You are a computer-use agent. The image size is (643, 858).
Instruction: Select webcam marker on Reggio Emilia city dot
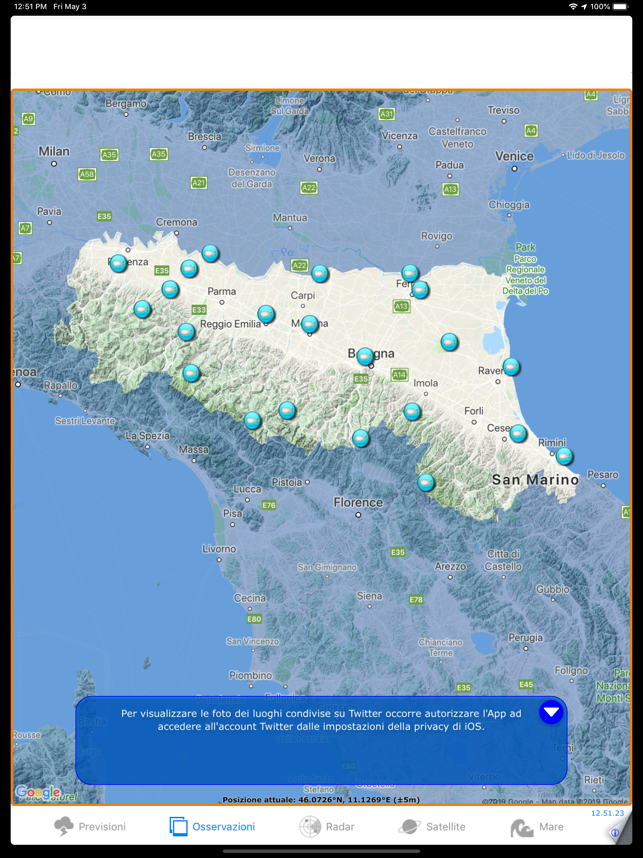(266, 314)
